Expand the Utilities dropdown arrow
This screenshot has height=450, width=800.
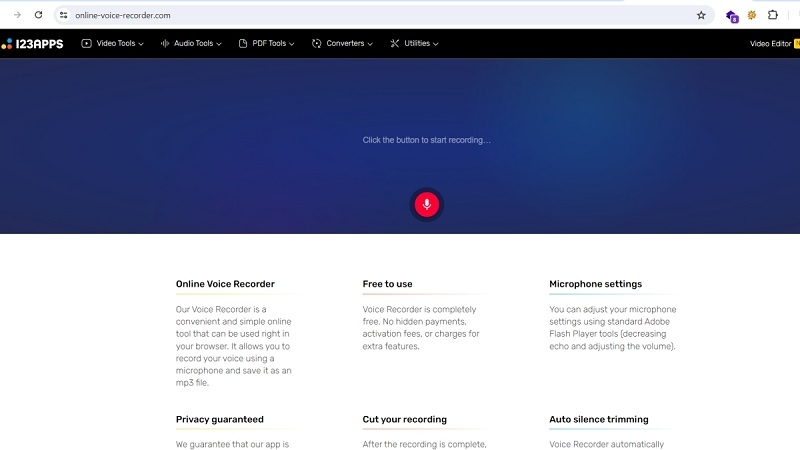coord(435,44)
